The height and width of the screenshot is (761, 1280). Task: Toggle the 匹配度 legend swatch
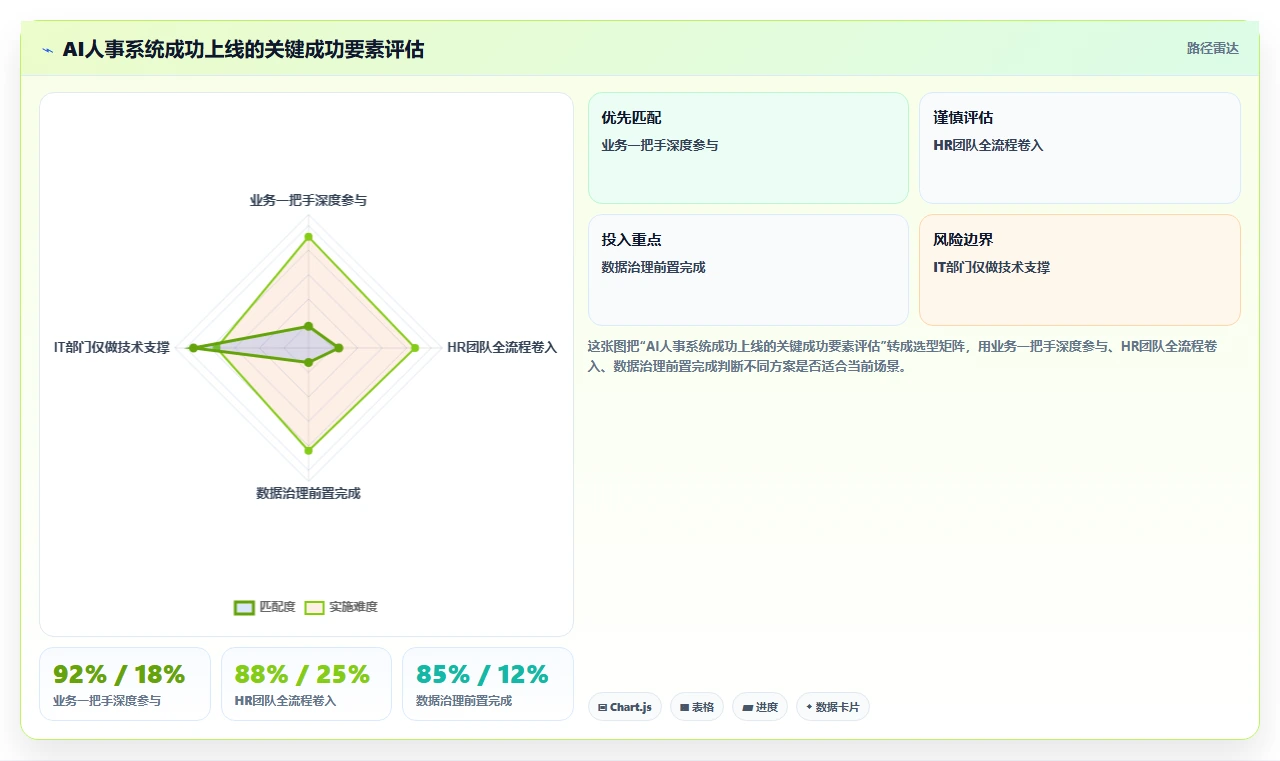pyautogui.click(x=244, y=607)
